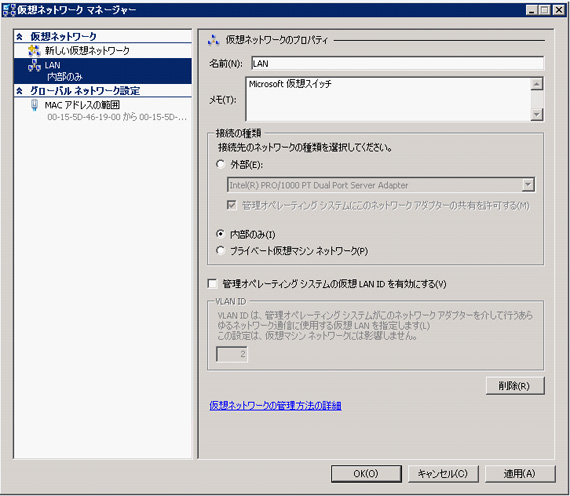The image size is (570, 496).
Task: Click the 名前(N) name input field
Action: [x=397, y=64]
